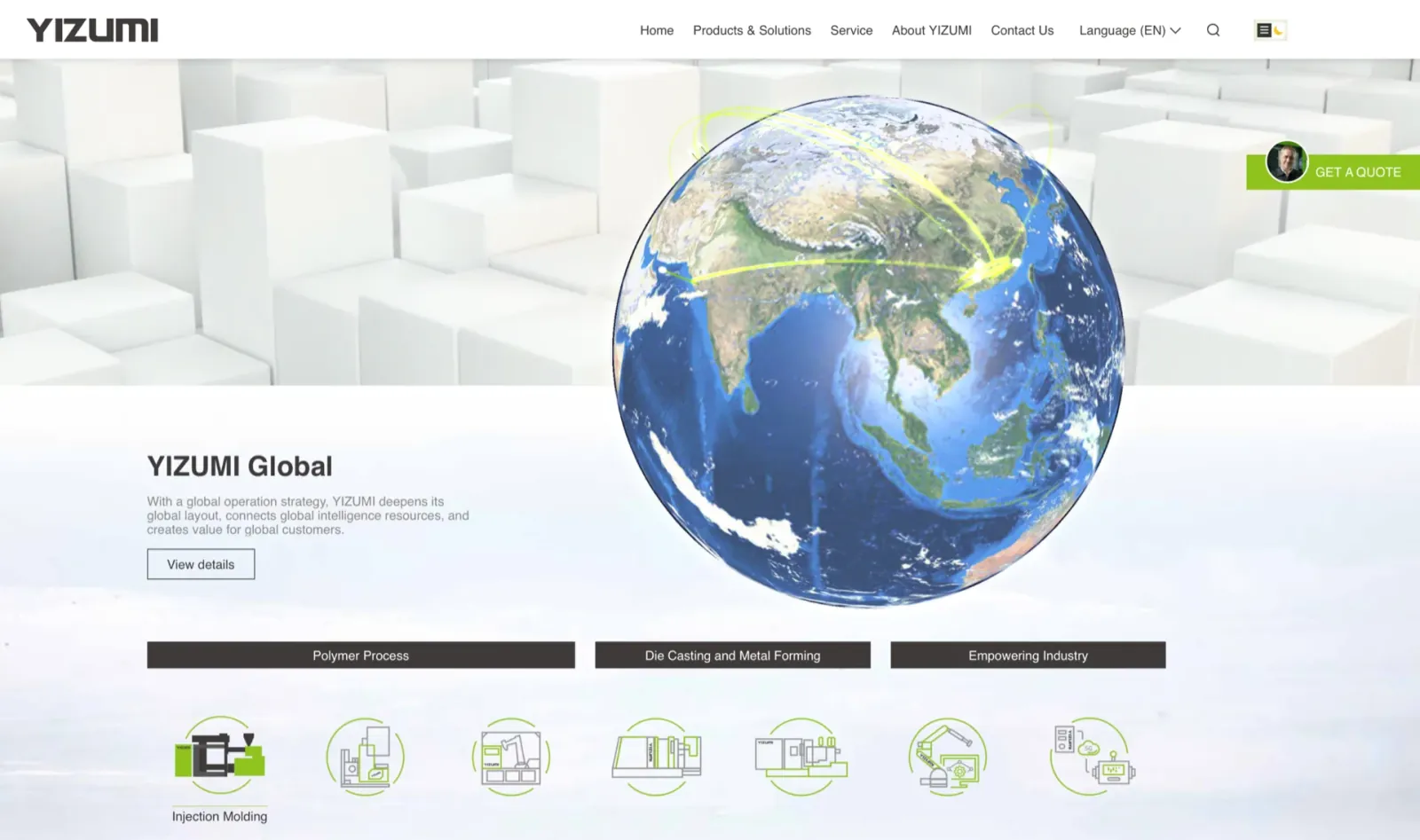Viewport: 1420px width, 840px height.
Task: Toggle the dark mode moon switch
Action: [x=1270, y=30]
